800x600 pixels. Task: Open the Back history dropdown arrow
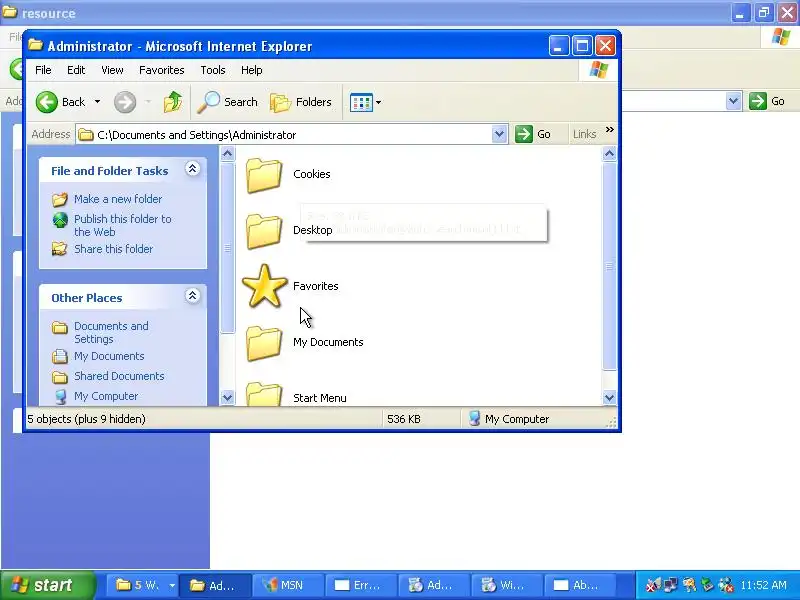coord(97,102)
